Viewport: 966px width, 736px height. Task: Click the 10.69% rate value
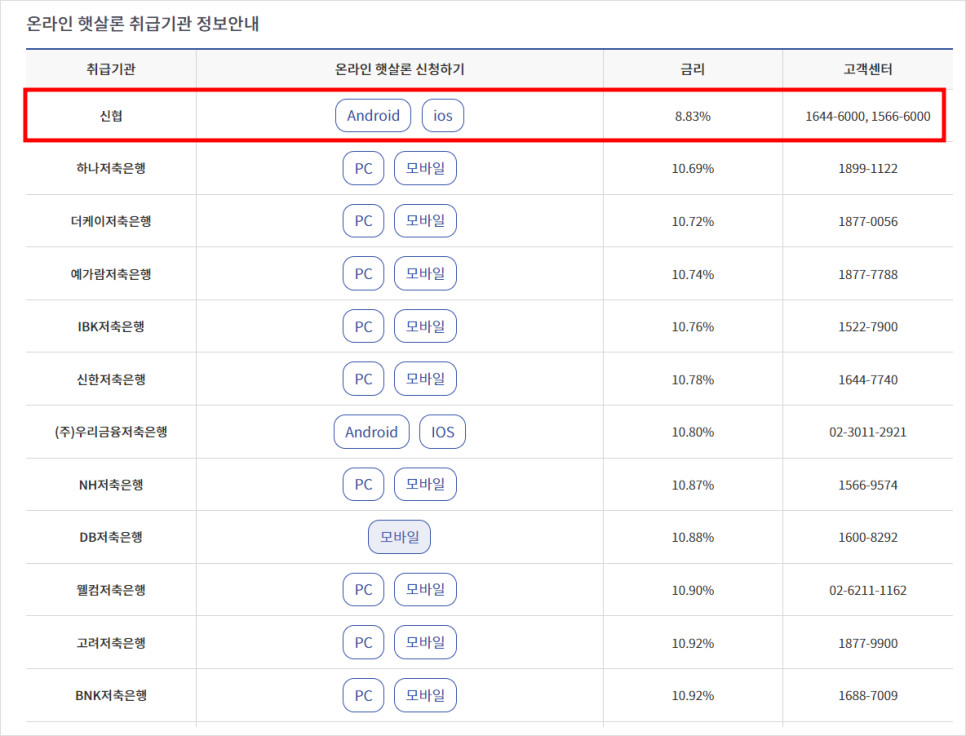coord(692,168)
